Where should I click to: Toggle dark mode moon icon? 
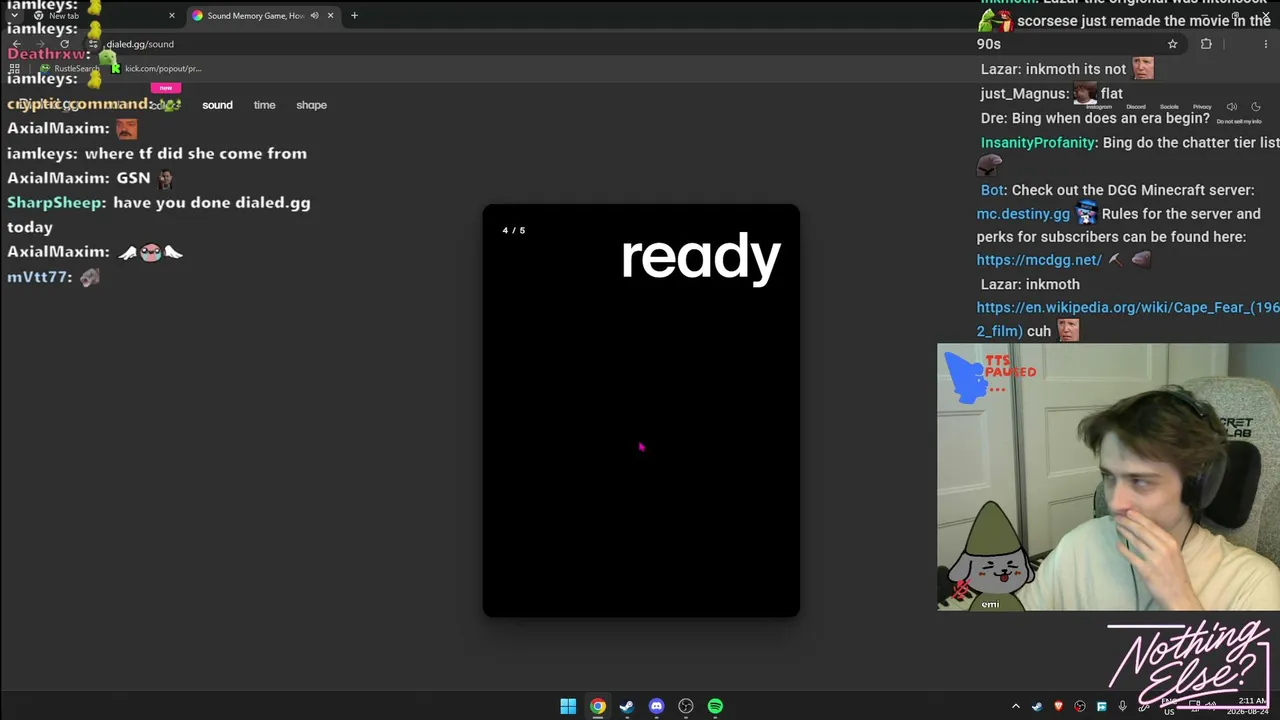tap(1256, 107)
